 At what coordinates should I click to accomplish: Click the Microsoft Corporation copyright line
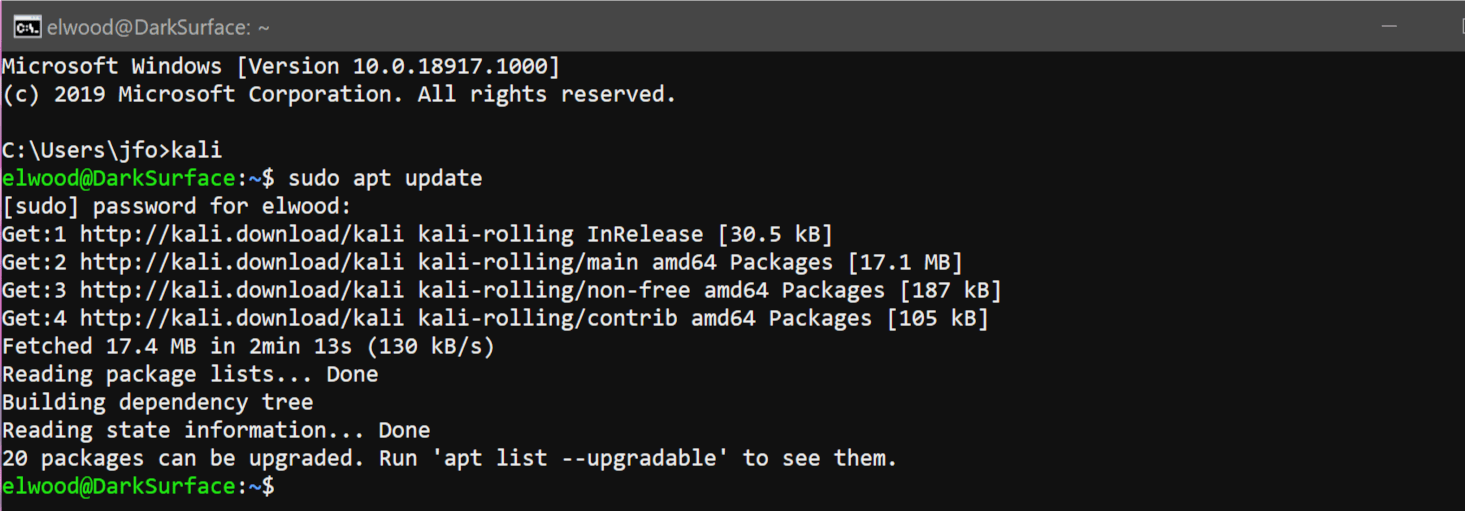tap(339, 95)
